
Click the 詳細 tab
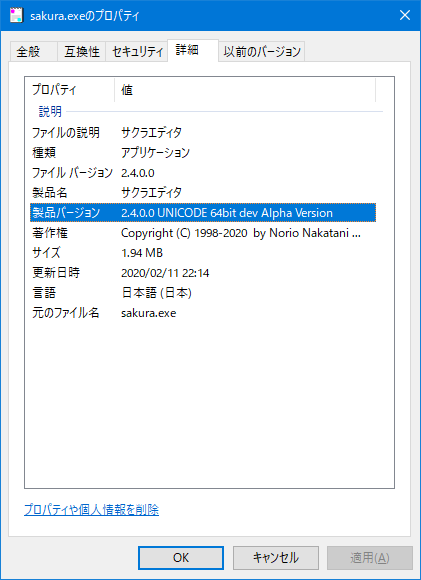pos(193,50)
